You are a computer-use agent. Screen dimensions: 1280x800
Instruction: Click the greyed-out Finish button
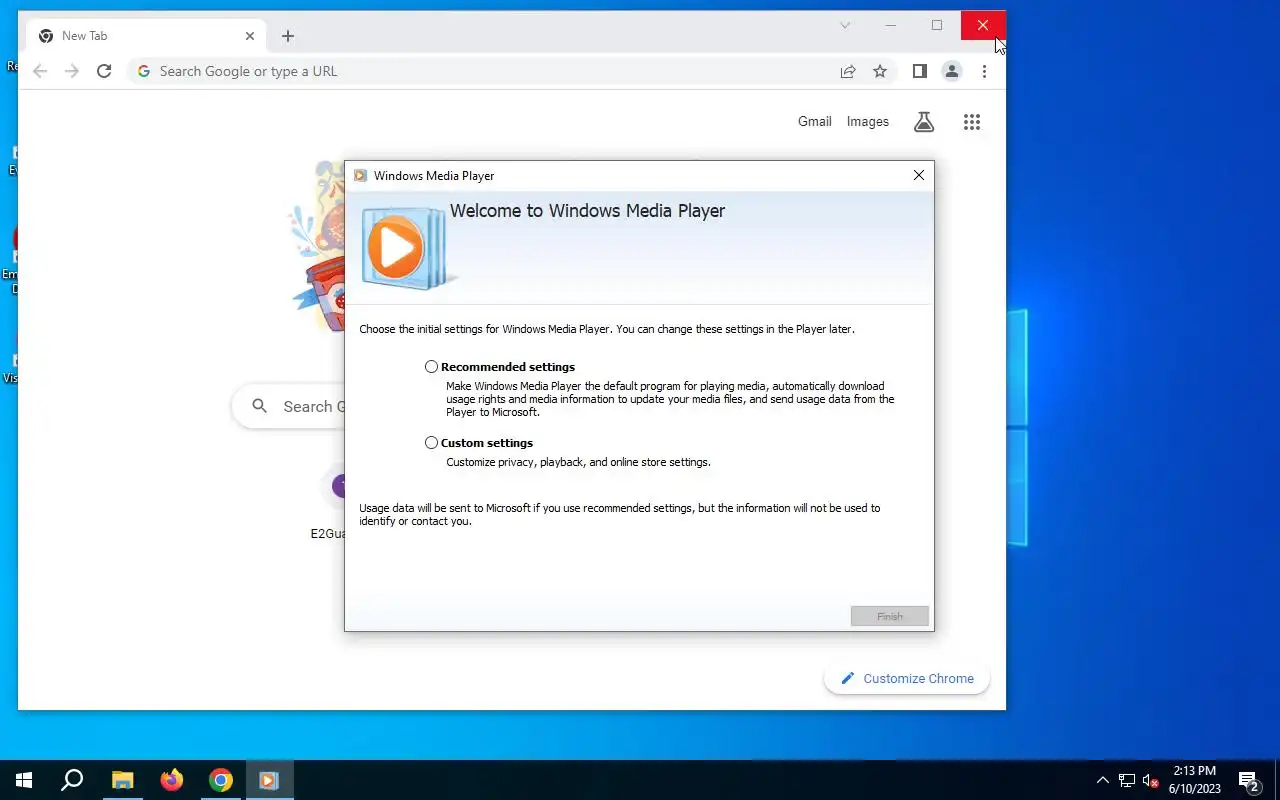click(x=890, y=616)
